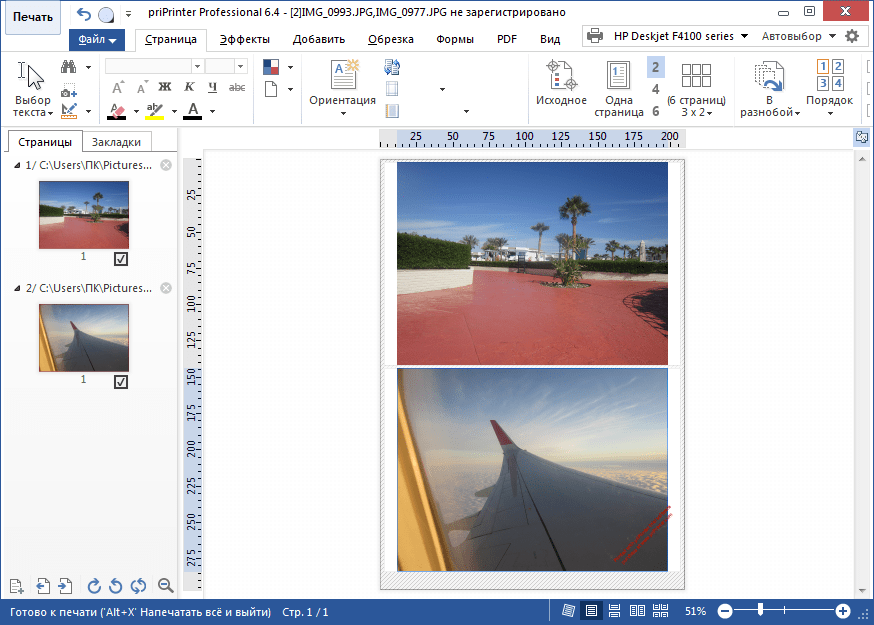Viewport: 874px width, 625px height.
Task: Collapse the first document tree node
Action: [x=17, y=165]
